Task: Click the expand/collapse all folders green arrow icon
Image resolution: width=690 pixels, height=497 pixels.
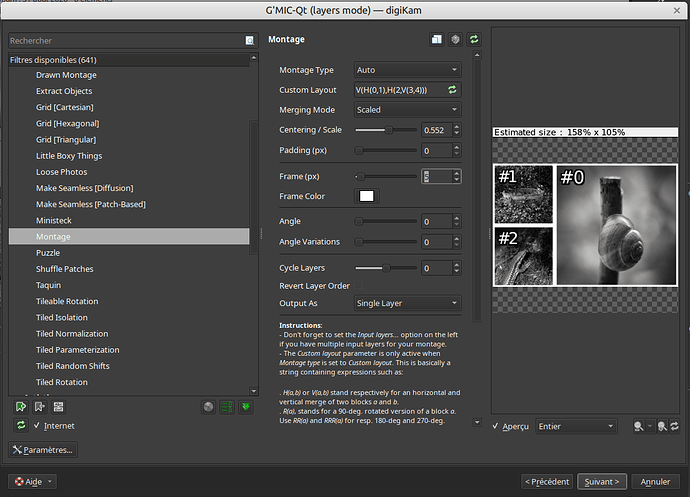Action: pyautogui.click(x=246, y=407)
